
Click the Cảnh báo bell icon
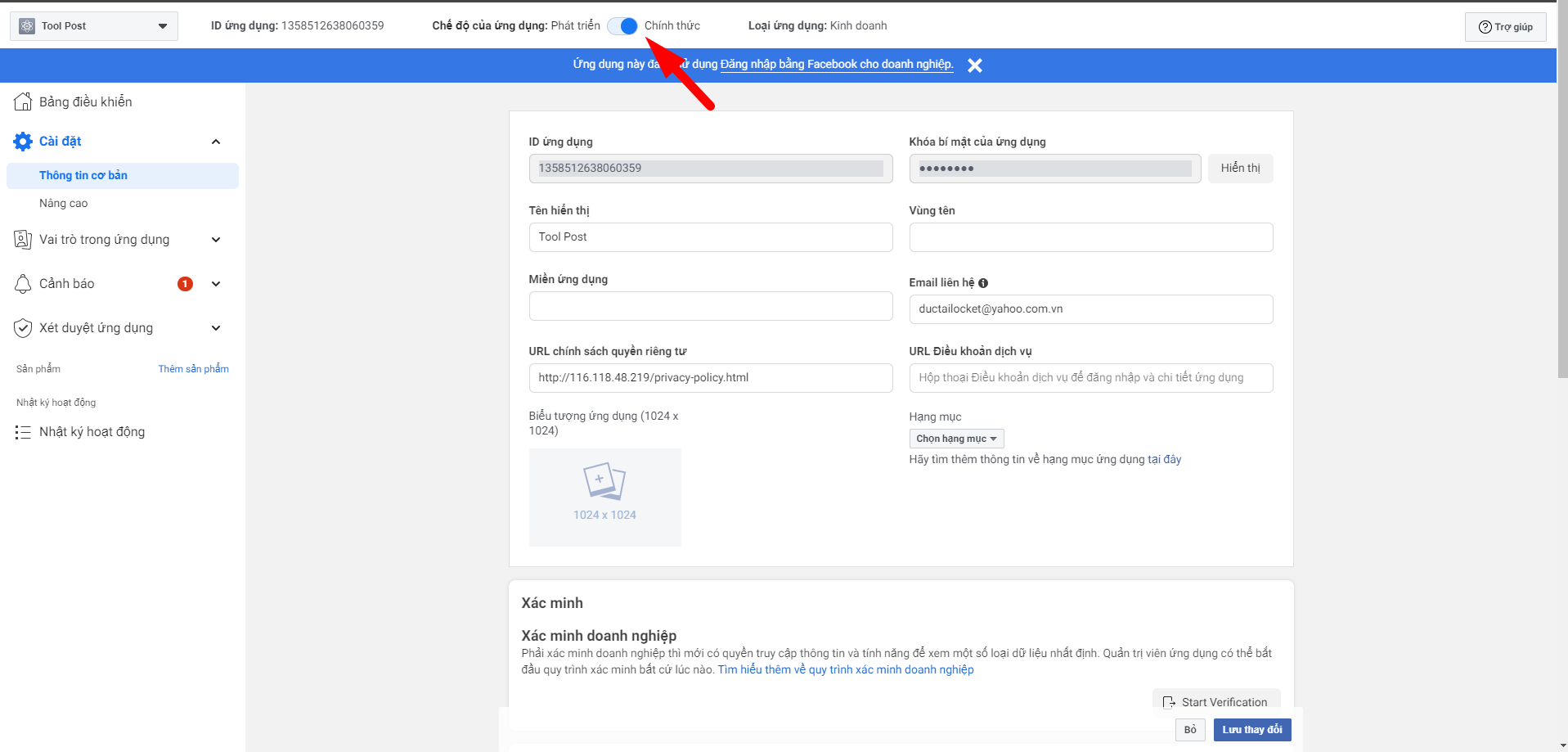(23, 284)
